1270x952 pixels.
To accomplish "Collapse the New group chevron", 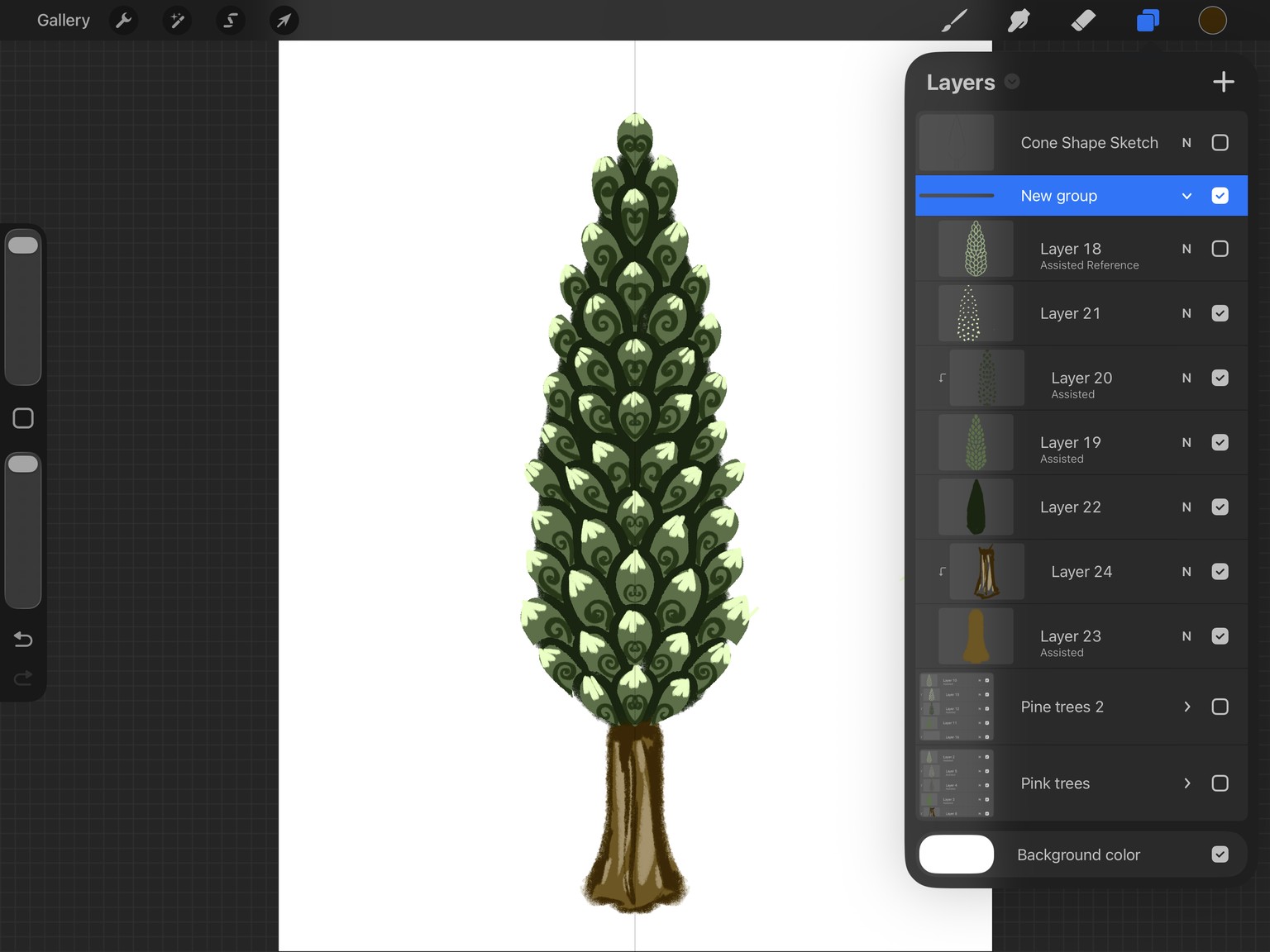I will (x=1186, y=196).
